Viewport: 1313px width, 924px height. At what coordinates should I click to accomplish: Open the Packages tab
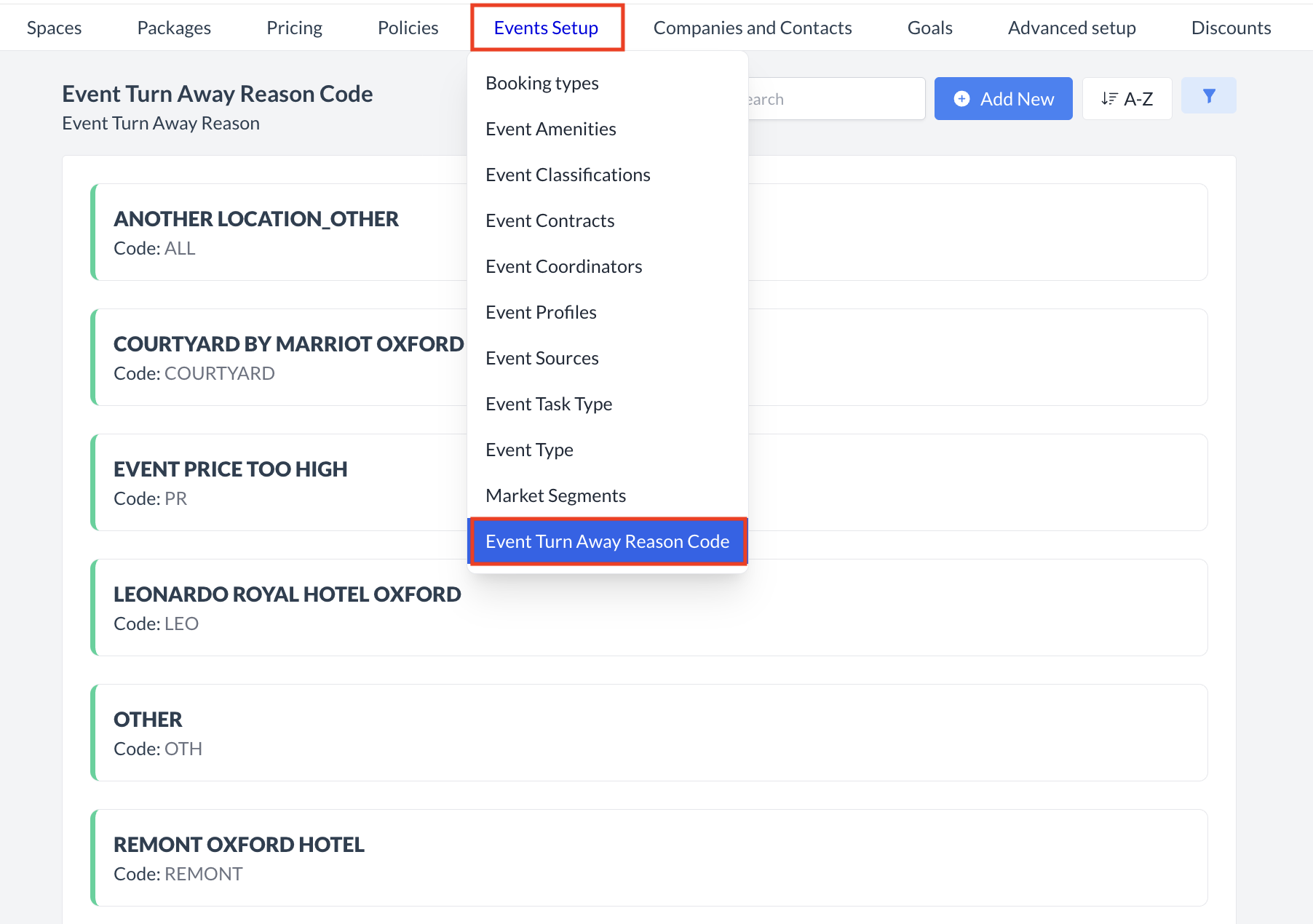174,28
